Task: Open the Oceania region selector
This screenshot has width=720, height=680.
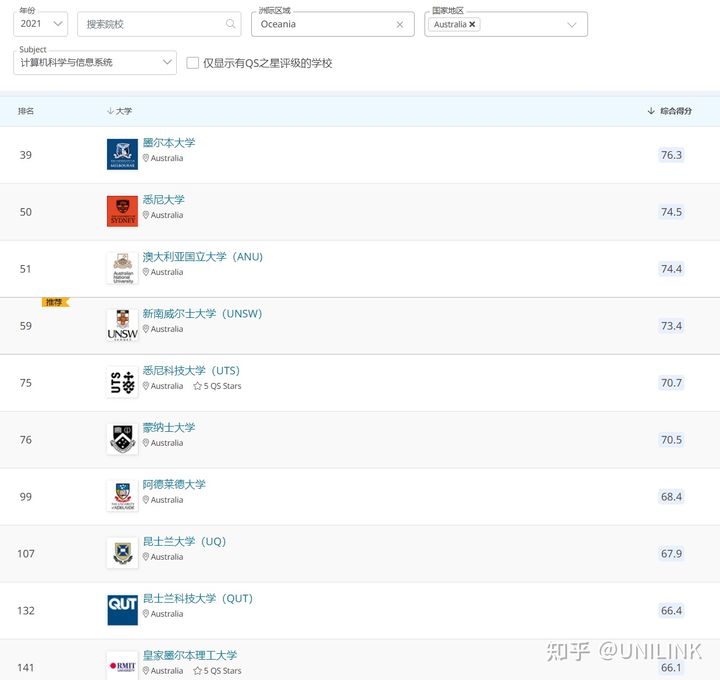Action: click(332, 24)
